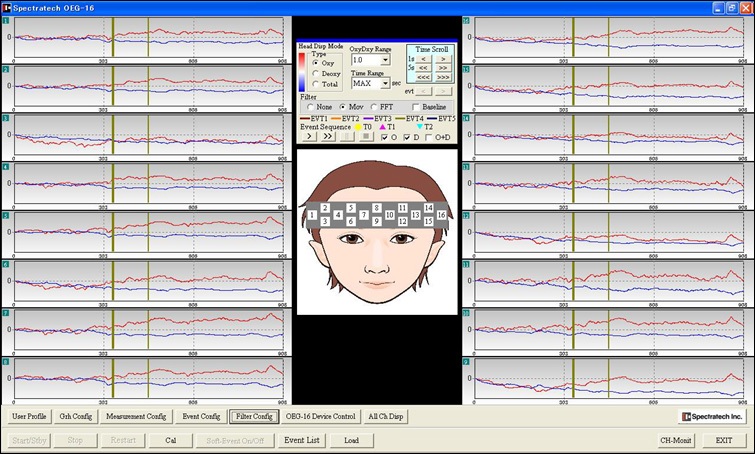The width and height of the screenshot is (755, 454).
Task: Select channel 12 marker on head diagram
Action: click(x=403, y=221)
